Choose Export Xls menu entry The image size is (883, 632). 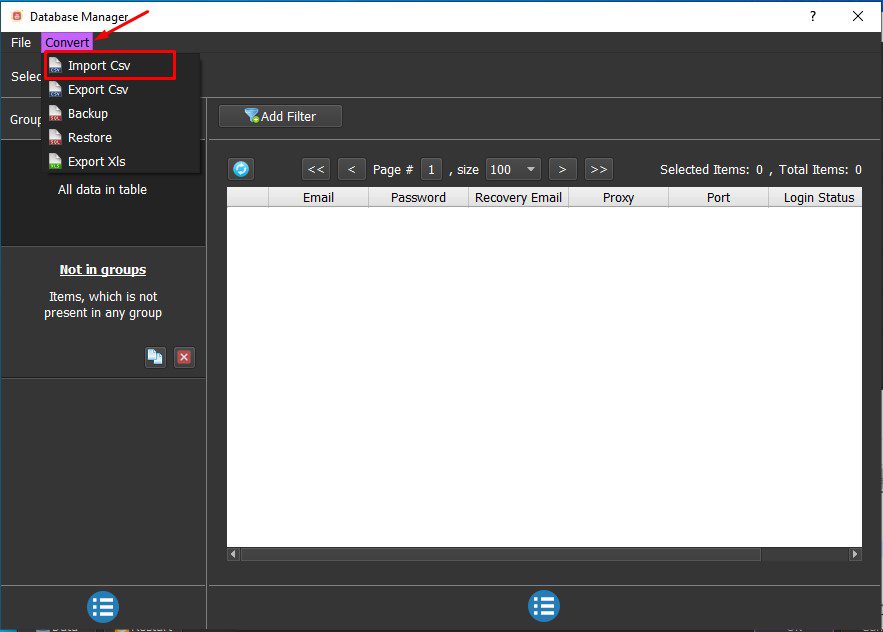pyautogui.click(x=121, y=162)
